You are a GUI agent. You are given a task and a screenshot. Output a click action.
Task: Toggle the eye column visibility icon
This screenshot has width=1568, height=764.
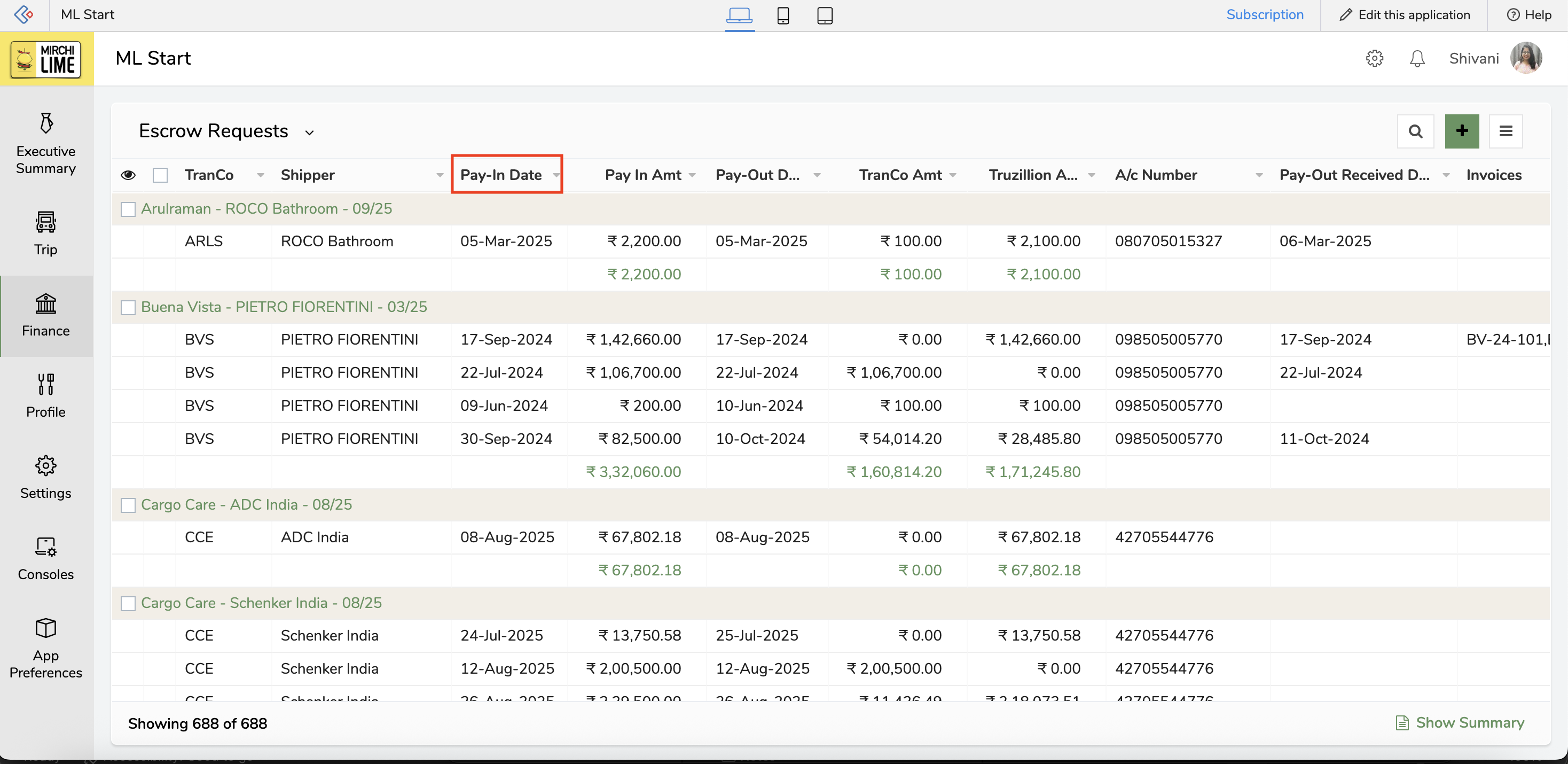(128, 175)
